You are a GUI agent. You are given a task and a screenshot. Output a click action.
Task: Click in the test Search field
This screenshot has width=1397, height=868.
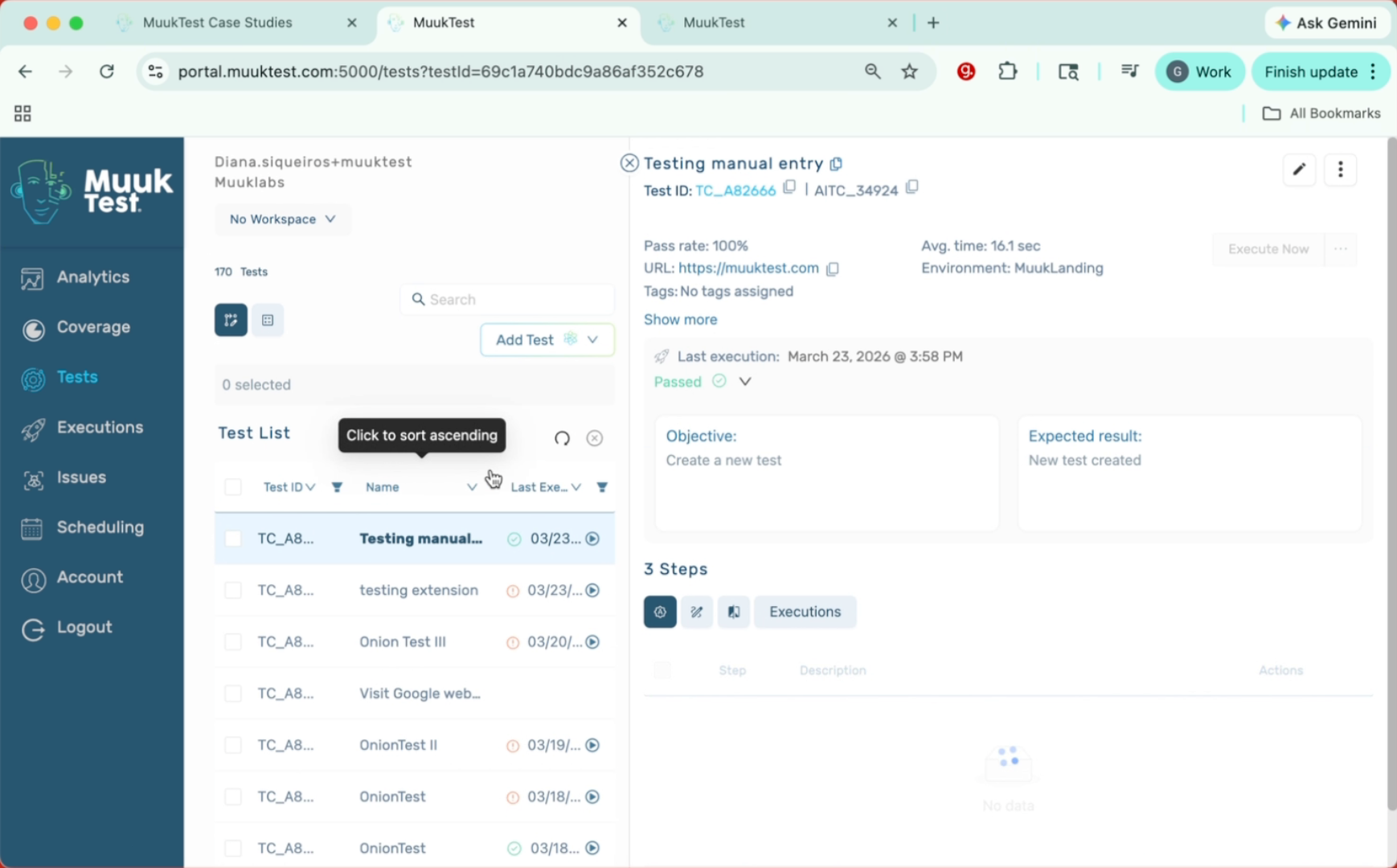pyautogui.click(x=507, y=299)
